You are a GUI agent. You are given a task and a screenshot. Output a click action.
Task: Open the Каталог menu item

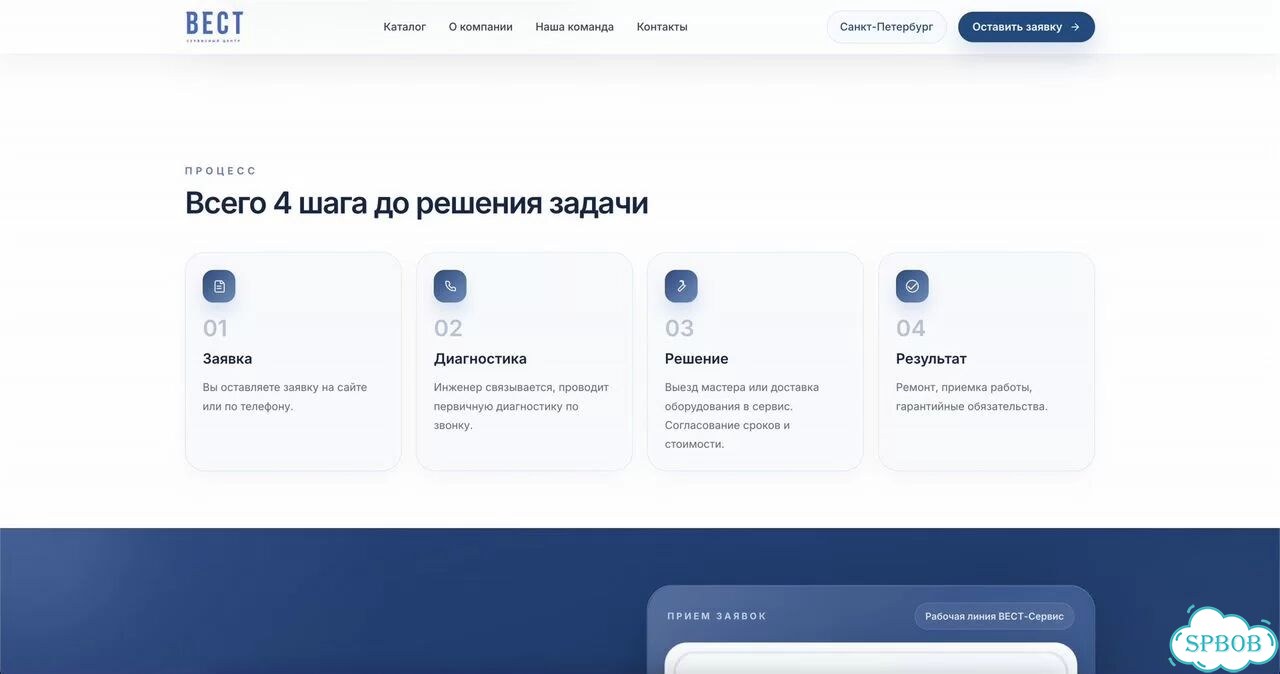pos(405,27)
